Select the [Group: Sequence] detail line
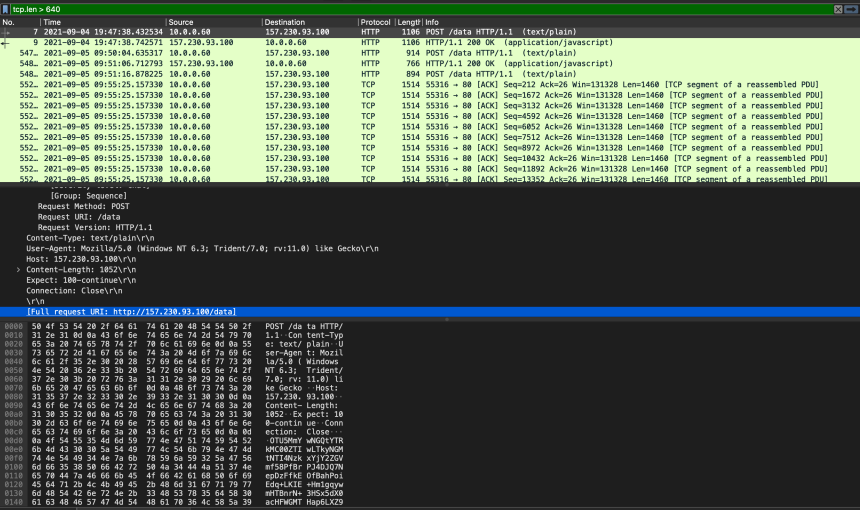Viewport: 860px width, 510px height. [x=89, y=196]
